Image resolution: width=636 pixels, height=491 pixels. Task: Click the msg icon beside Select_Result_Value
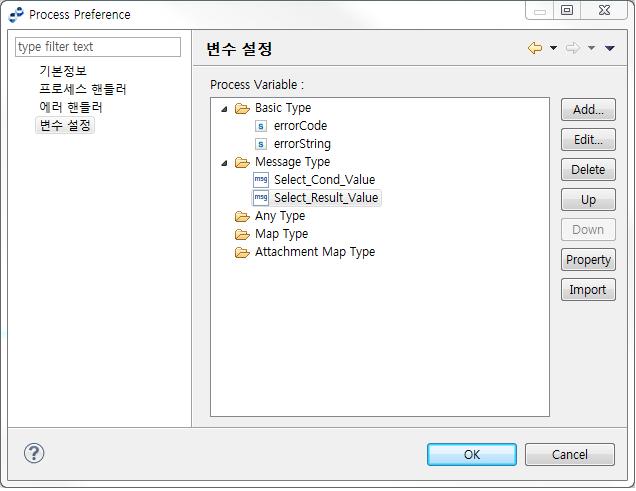pyautogui.click(x=261, y=198)
